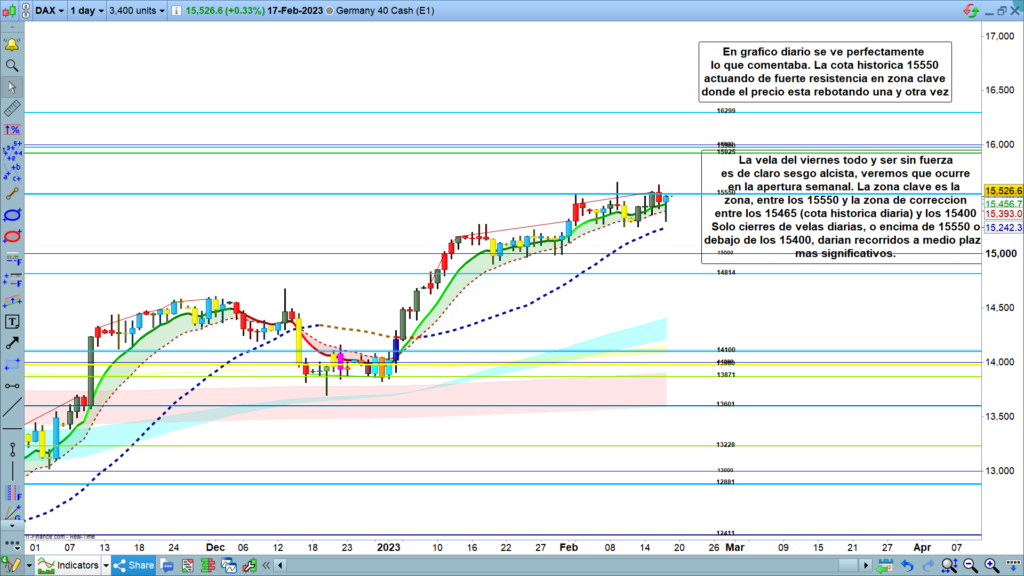Choose the cursor pointer tool
The width and height of the screenshot is (1024, 576).
12,87
